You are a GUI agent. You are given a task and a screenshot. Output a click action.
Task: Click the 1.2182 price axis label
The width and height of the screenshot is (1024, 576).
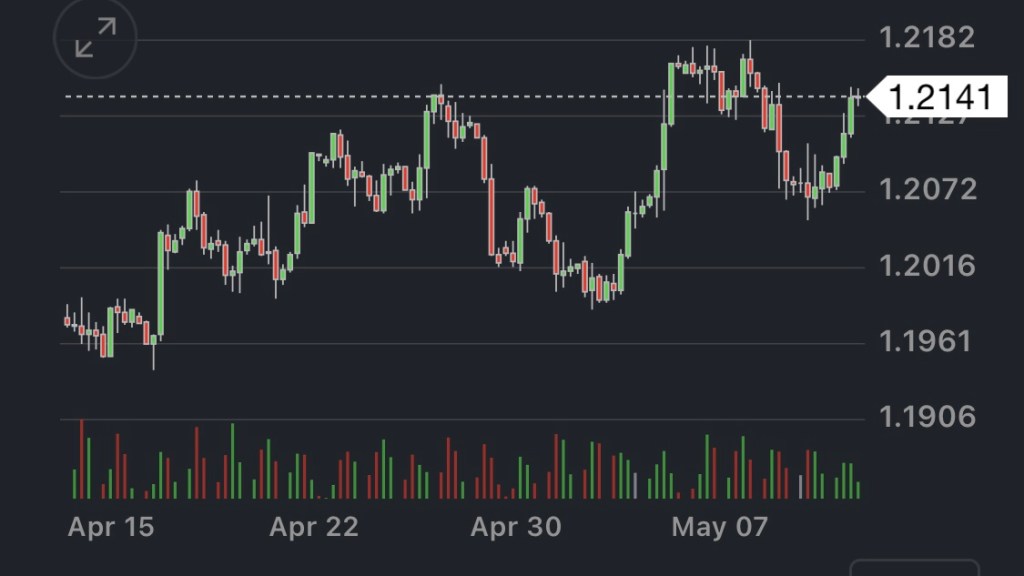tap(926, 38)
